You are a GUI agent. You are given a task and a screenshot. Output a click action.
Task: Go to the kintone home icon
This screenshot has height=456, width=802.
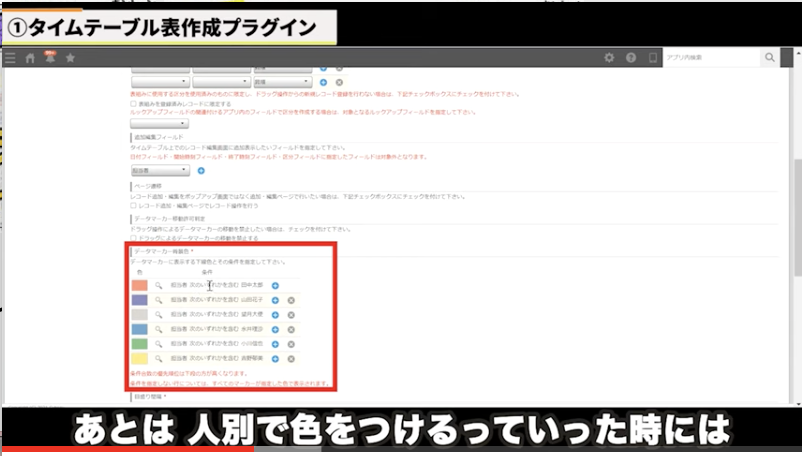tap(30, 58)
